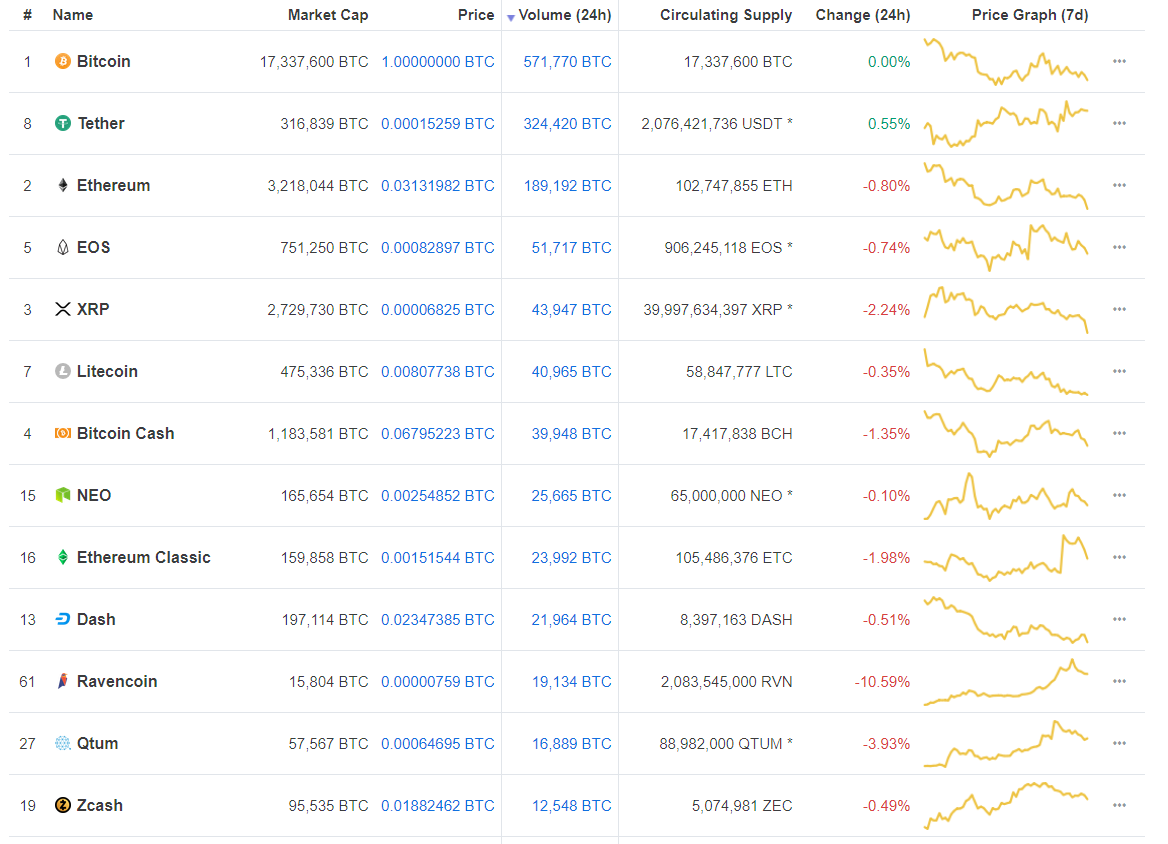The height and width of the screenshot is (844, 1168).
Task: Open the more options menu for Ethereum
Action: coord(1119,185)
